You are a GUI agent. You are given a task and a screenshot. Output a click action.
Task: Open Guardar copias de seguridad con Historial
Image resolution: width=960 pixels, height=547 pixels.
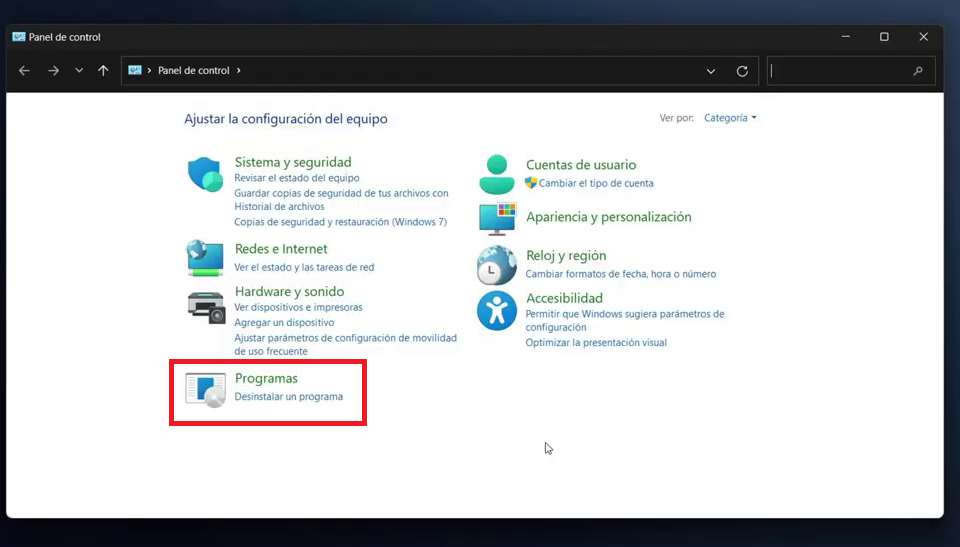tap(341, 200)
